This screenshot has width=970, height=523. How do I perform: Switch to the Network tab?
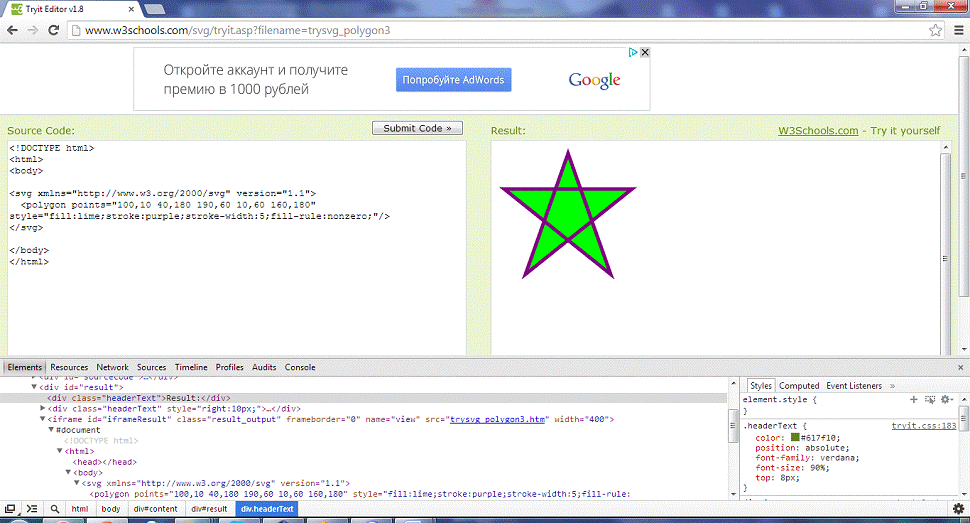click(x=112, y=367)
